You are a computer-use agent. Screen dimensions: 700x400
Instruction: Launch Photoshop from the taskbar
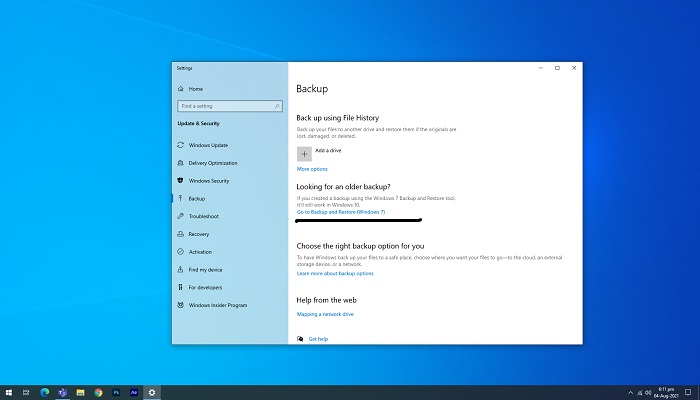tap(116, 393)
